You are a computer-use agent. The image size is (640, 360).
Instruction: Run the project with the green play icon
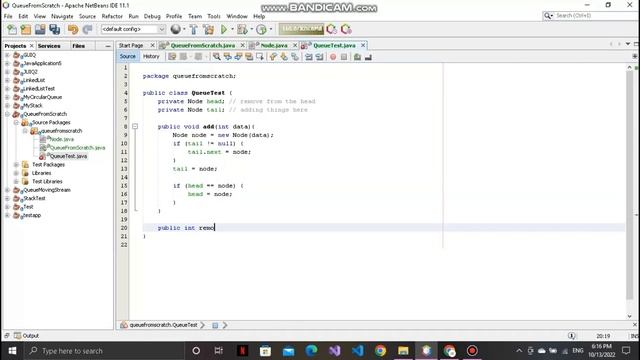224,29
